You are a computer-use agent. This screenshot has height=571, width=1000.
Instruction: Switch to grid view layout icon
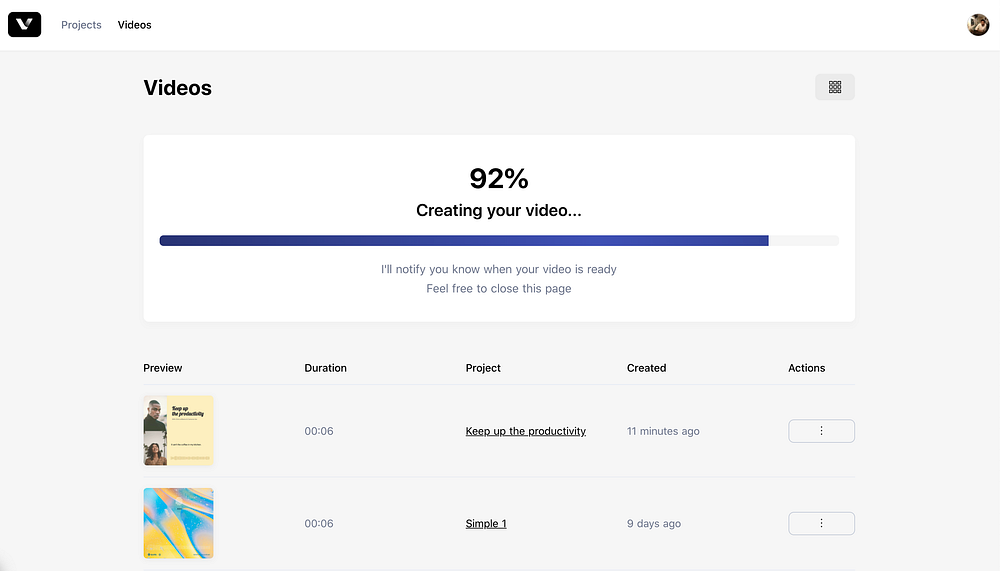pyautogui.click(x=835, y=87)
